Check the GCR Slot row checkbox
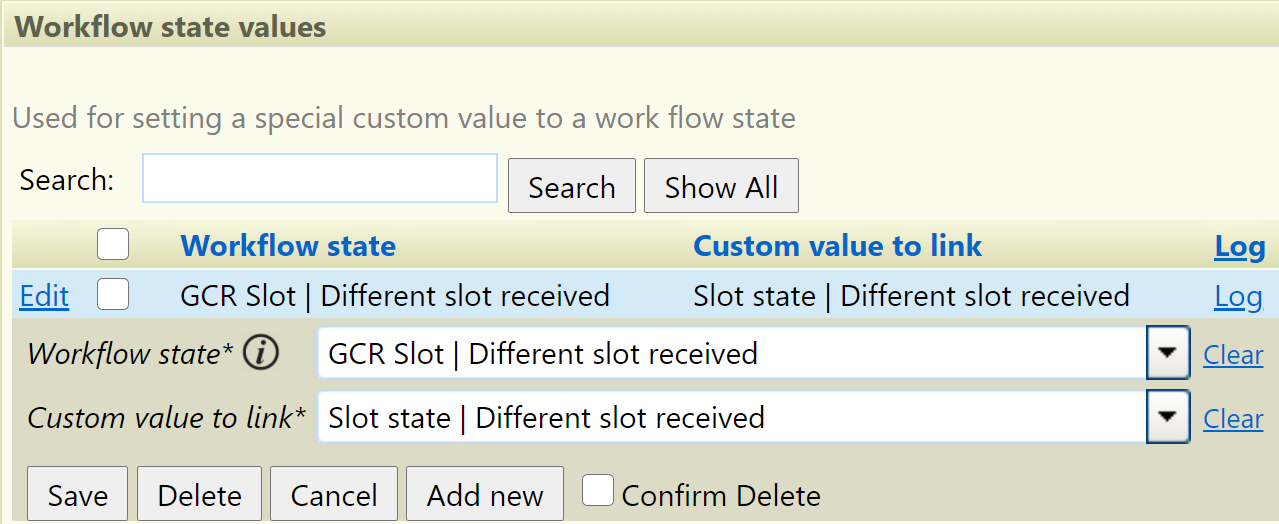The width and height of the screenshot is (1279, 524). coord(113,294)
